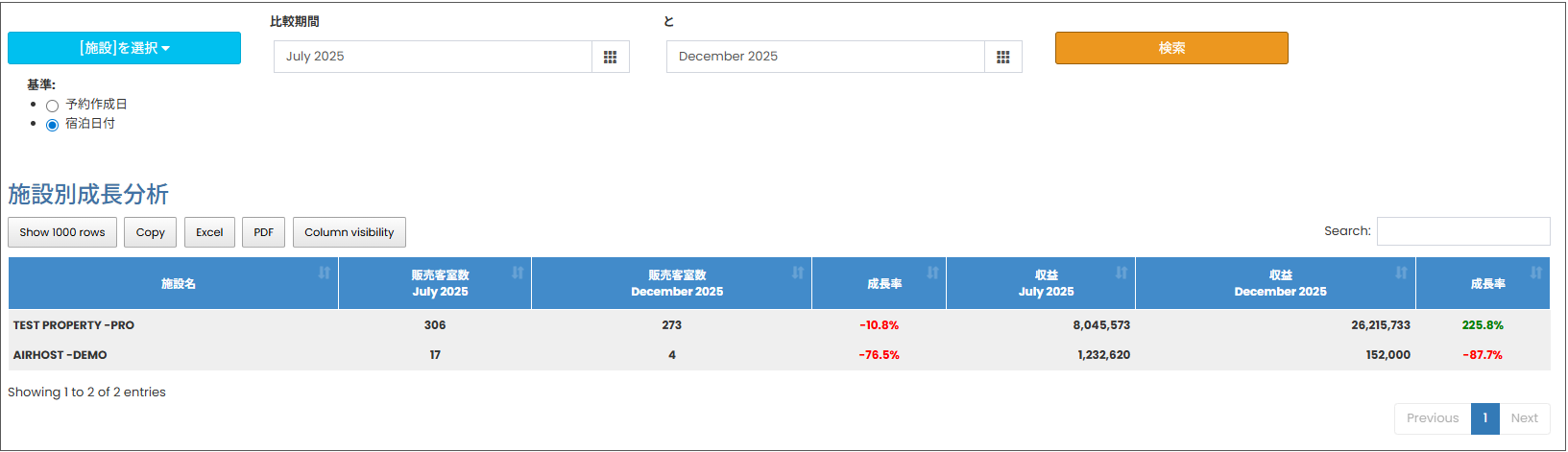Sort by first 成長率 column icon
The image size is (1568, 452).
931,274
